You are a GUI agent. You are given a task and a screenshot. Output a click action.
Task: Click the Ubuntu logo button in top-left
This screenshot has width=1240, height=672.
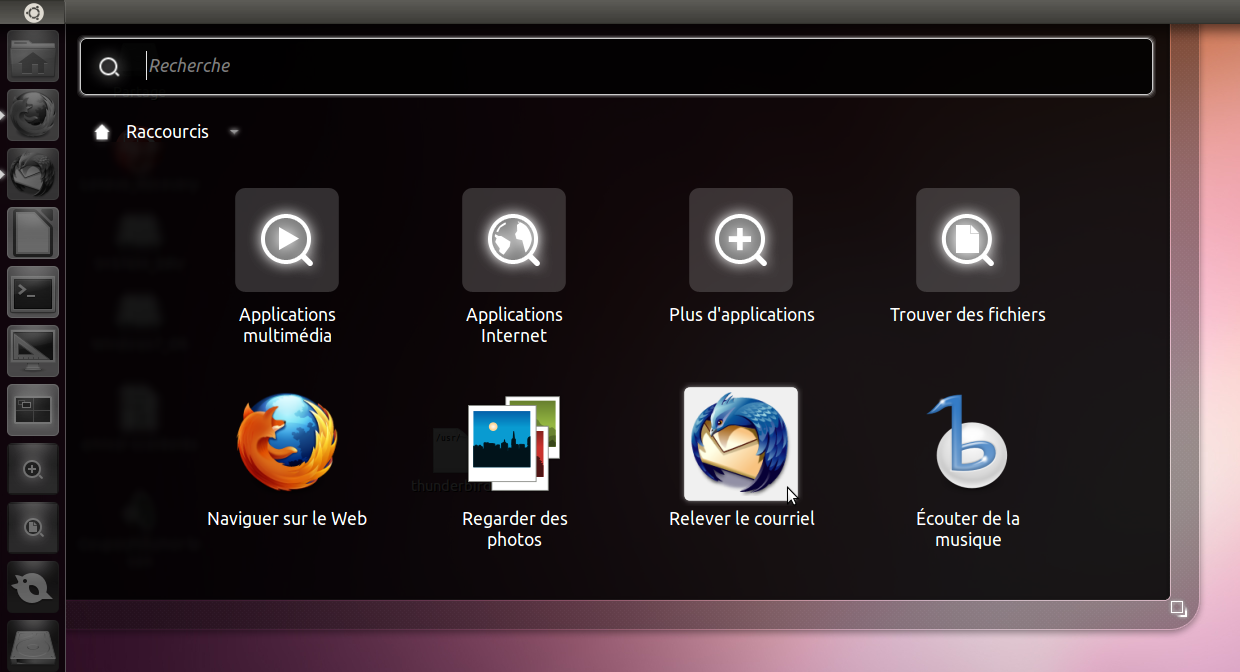[33, 12]
